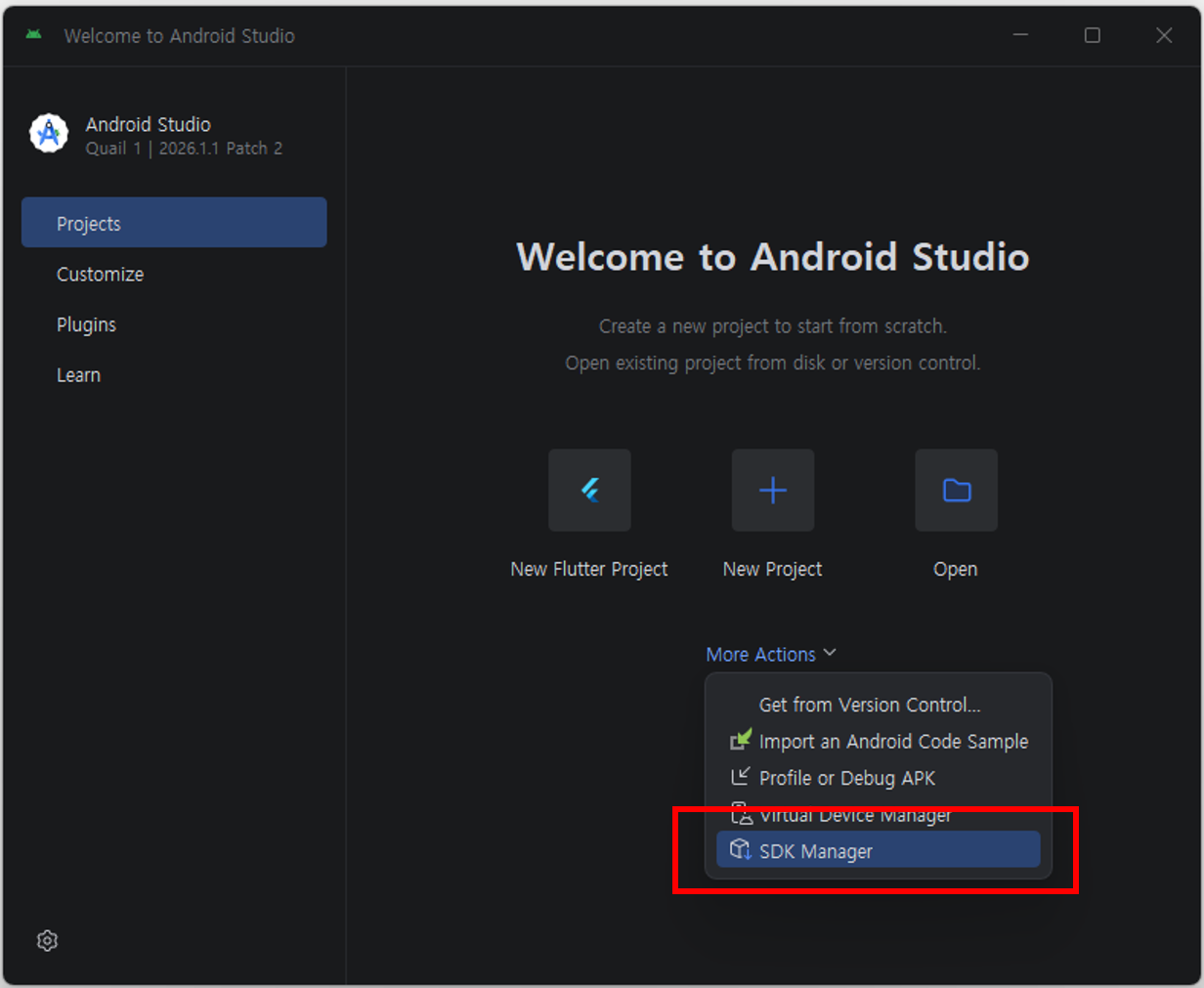This screenshot has height=988, width=1204.
Task: Click the SDK Manager cube icon
Action: [x=741, y=850]
